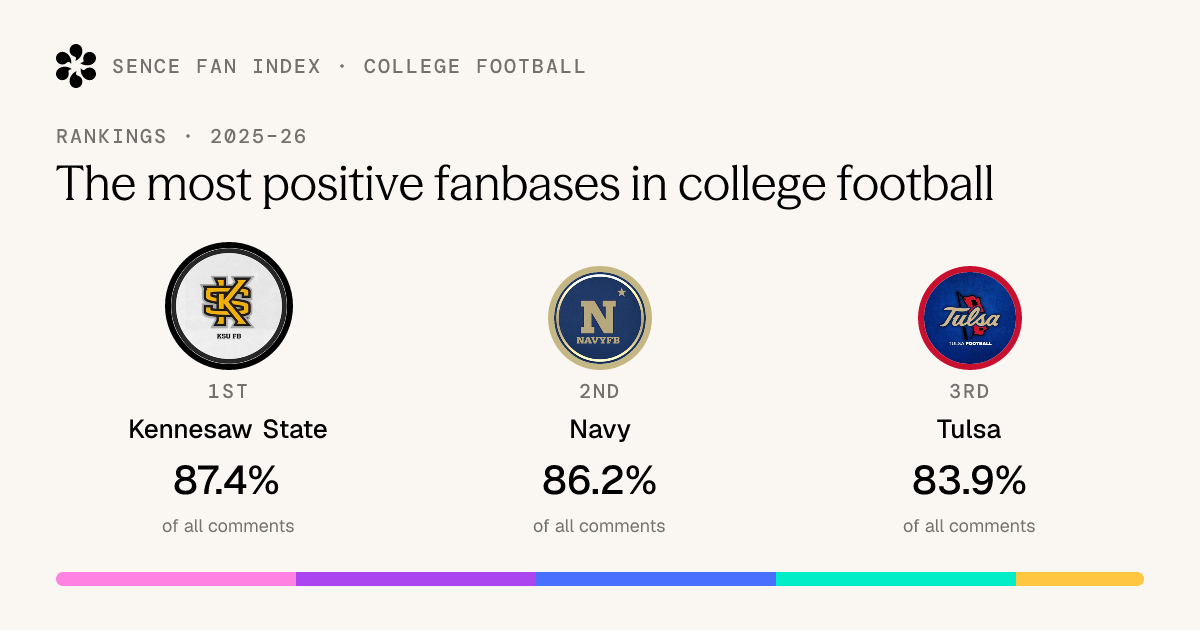The width and height of the screenshot is (1200, 630).
Task: Select the Kennesaw State team logo
Action: click(x=229, y=306)
